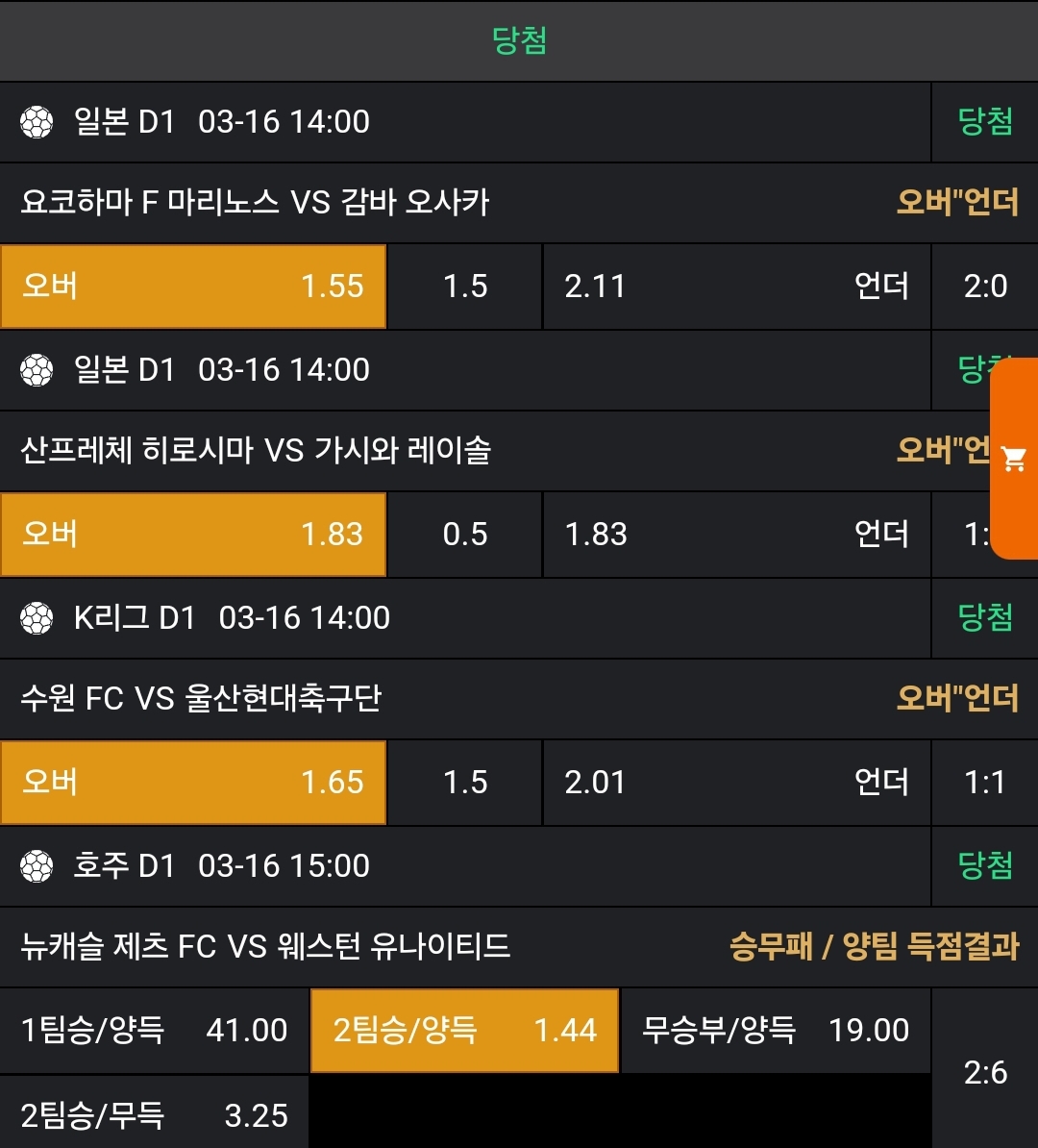Select the 당첨 header tab at top

tap(519, 40)
